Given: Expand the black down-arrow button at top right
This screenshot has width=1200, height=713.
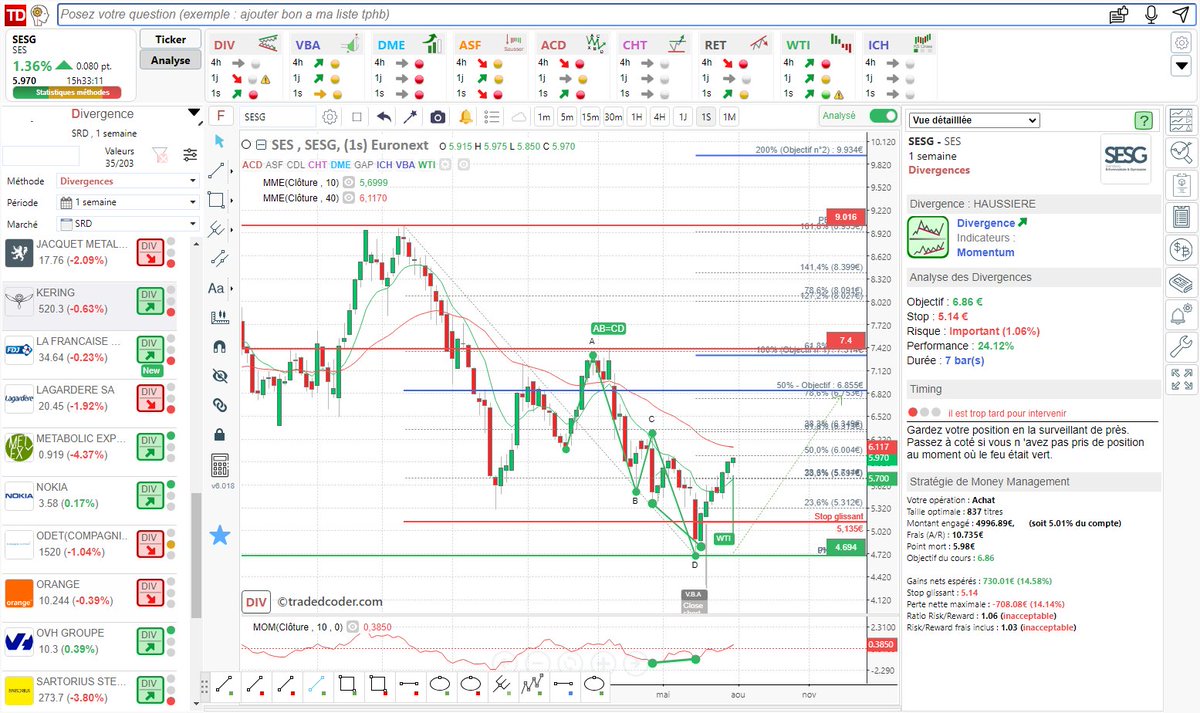Looking at the screenshot, I should (x=1181, y=67).
